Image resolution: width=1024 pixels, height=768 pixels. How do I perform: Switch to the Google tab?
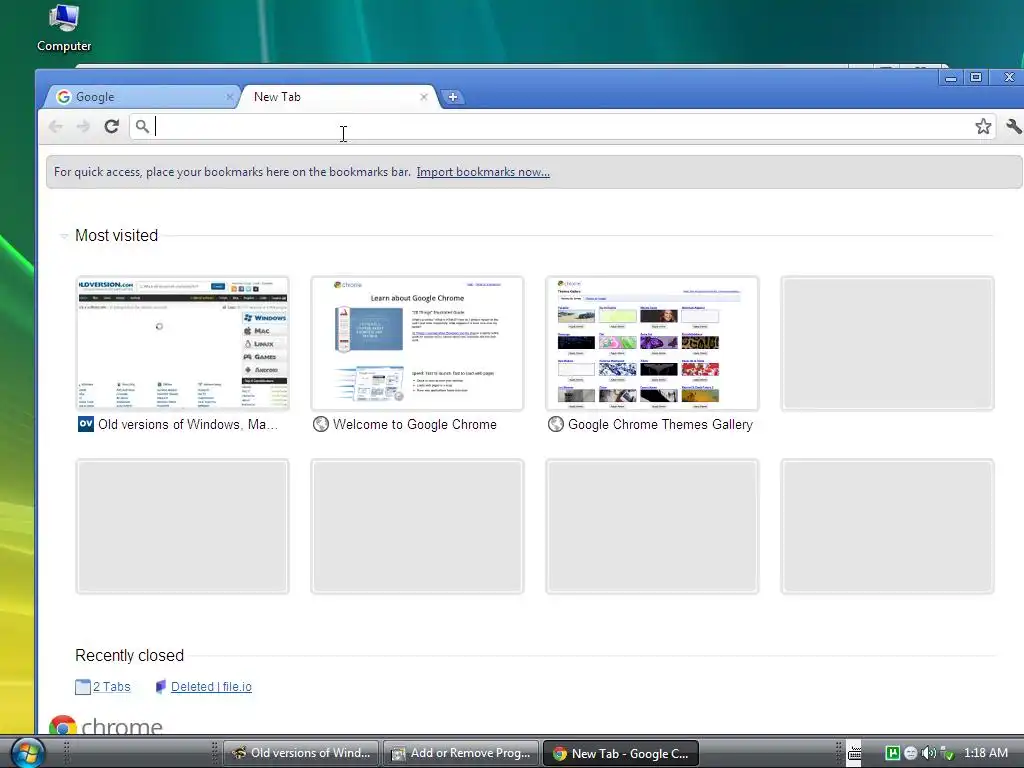(140, 97)
